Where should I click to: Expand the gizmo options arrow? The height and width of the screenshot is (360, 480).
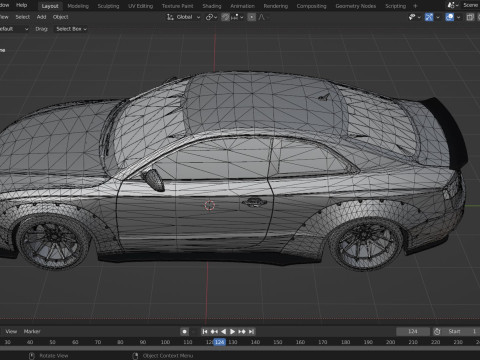point(438,17)
